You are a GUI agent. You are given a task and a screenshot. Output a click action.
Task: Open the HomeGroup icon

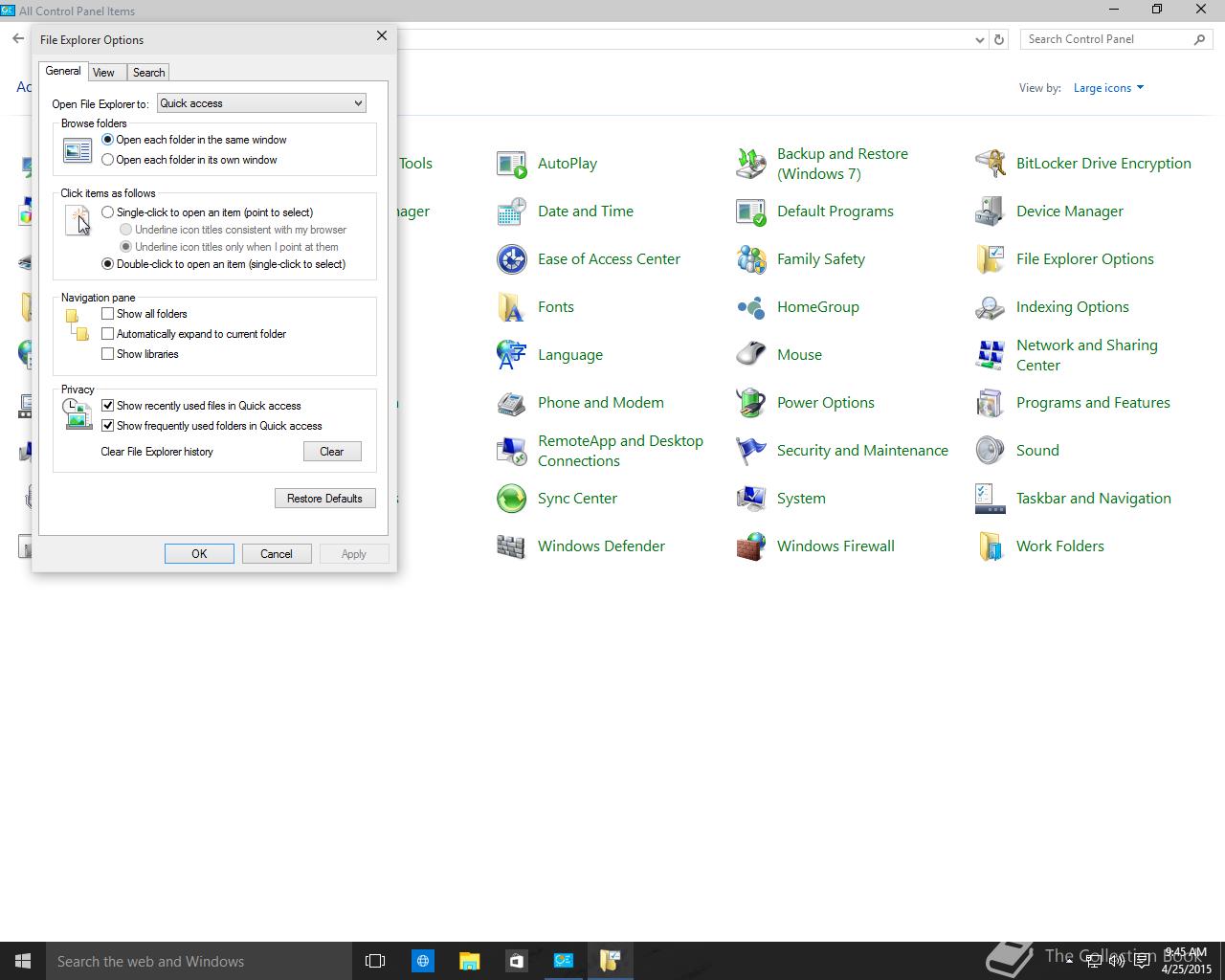750,307
